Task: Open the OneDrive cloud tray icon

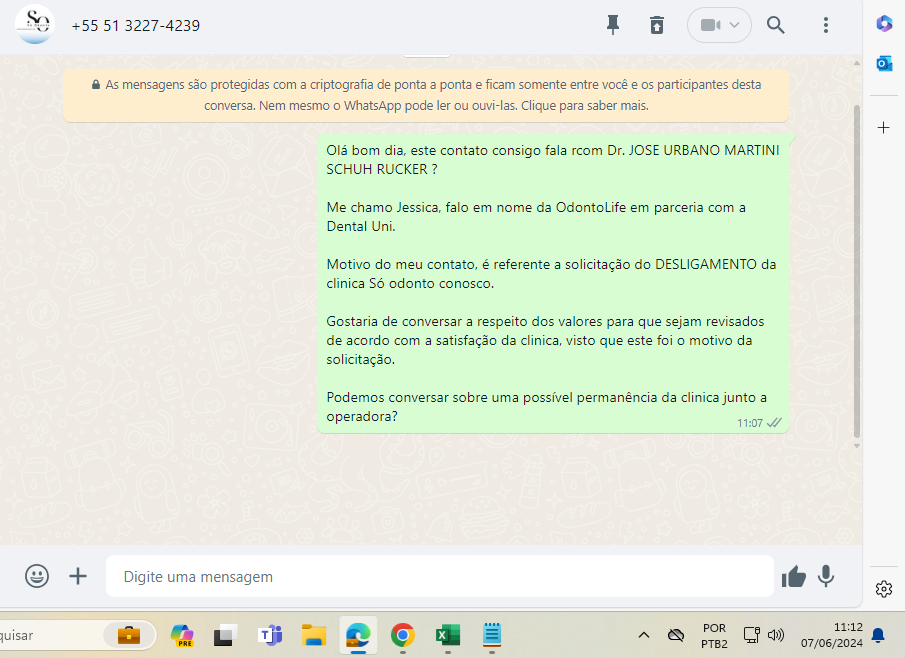Action: click(675, 635)
